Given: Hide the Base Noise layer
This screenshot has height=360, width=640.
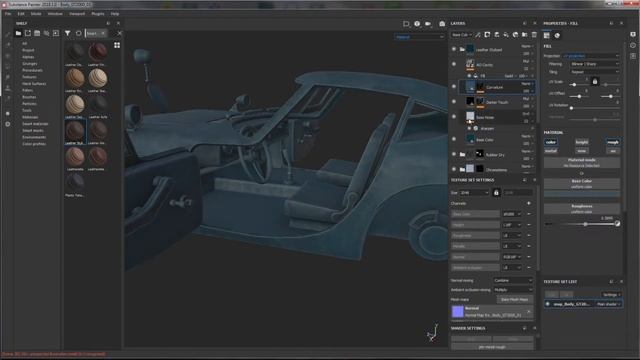Looking at the screenshot, I should click(454, 116).
